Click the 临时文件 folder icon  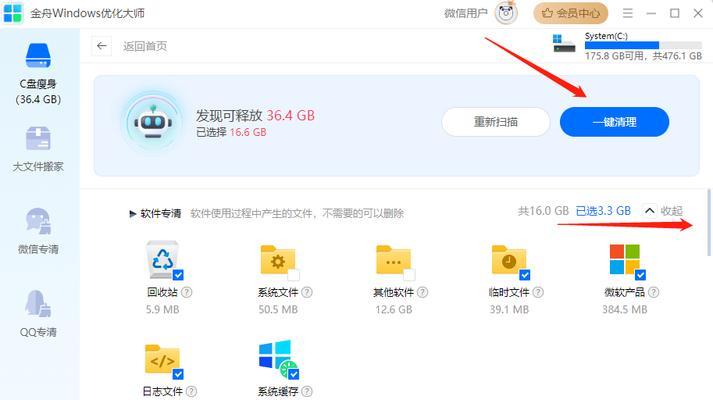(509, 260)
